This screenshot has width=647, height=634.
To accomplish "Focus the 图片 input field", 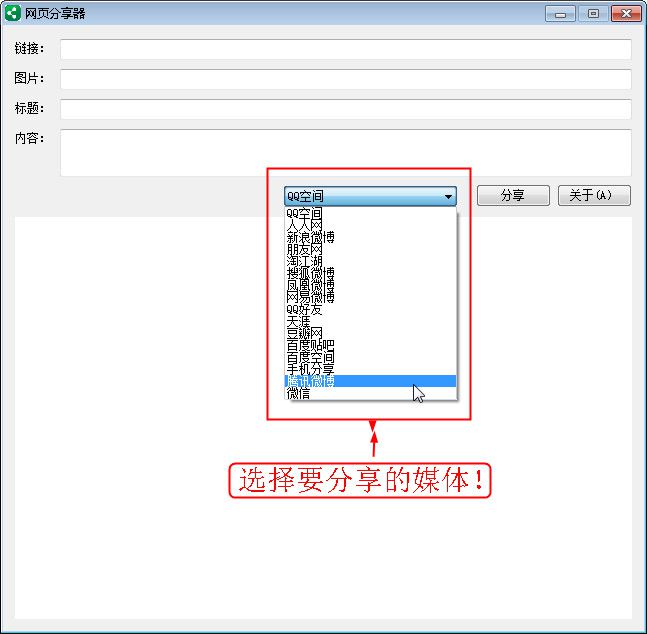I will tap(346, 79).
